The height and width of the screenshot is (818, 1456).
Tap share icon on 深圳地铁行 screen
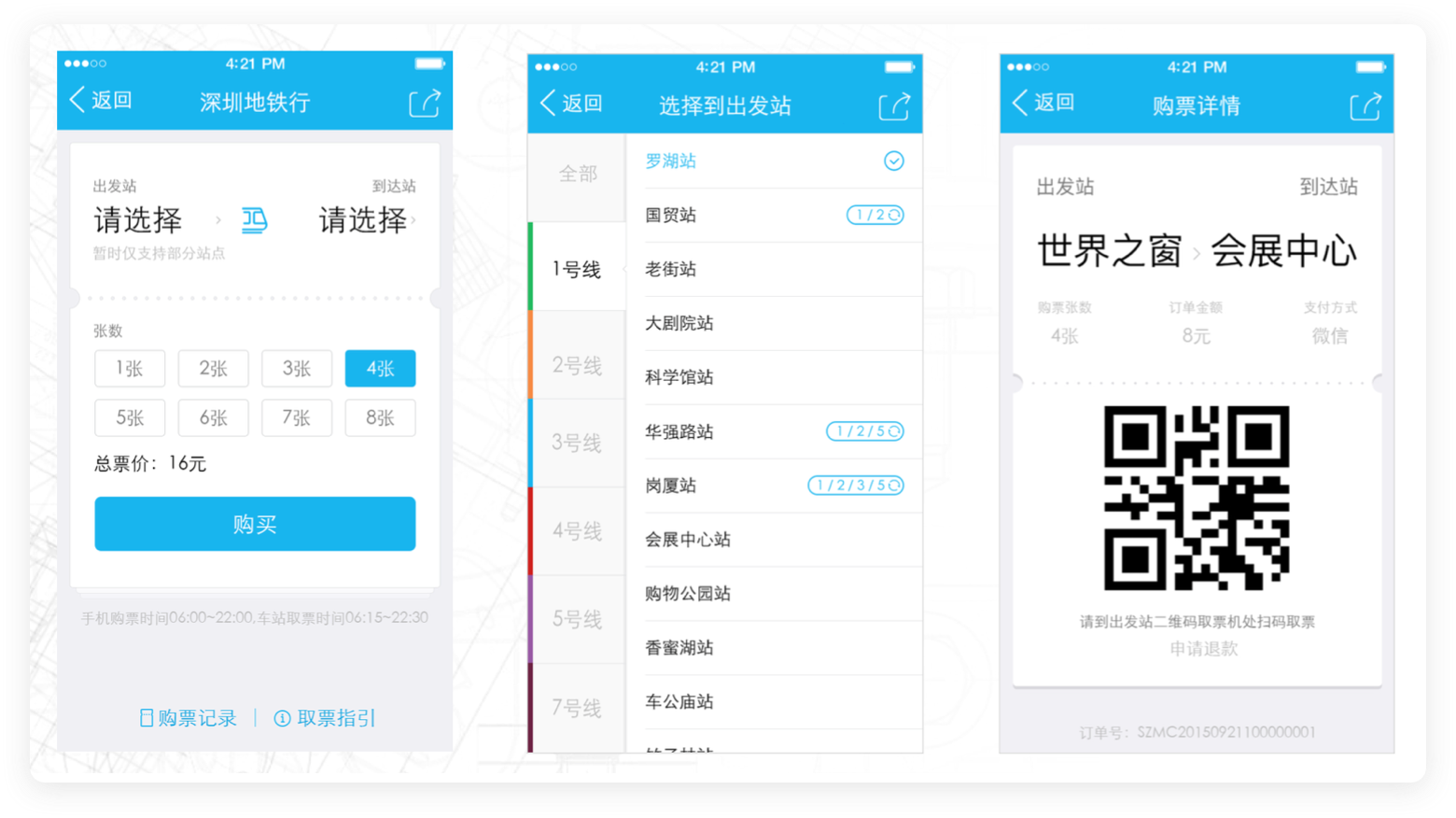(425, 102)
